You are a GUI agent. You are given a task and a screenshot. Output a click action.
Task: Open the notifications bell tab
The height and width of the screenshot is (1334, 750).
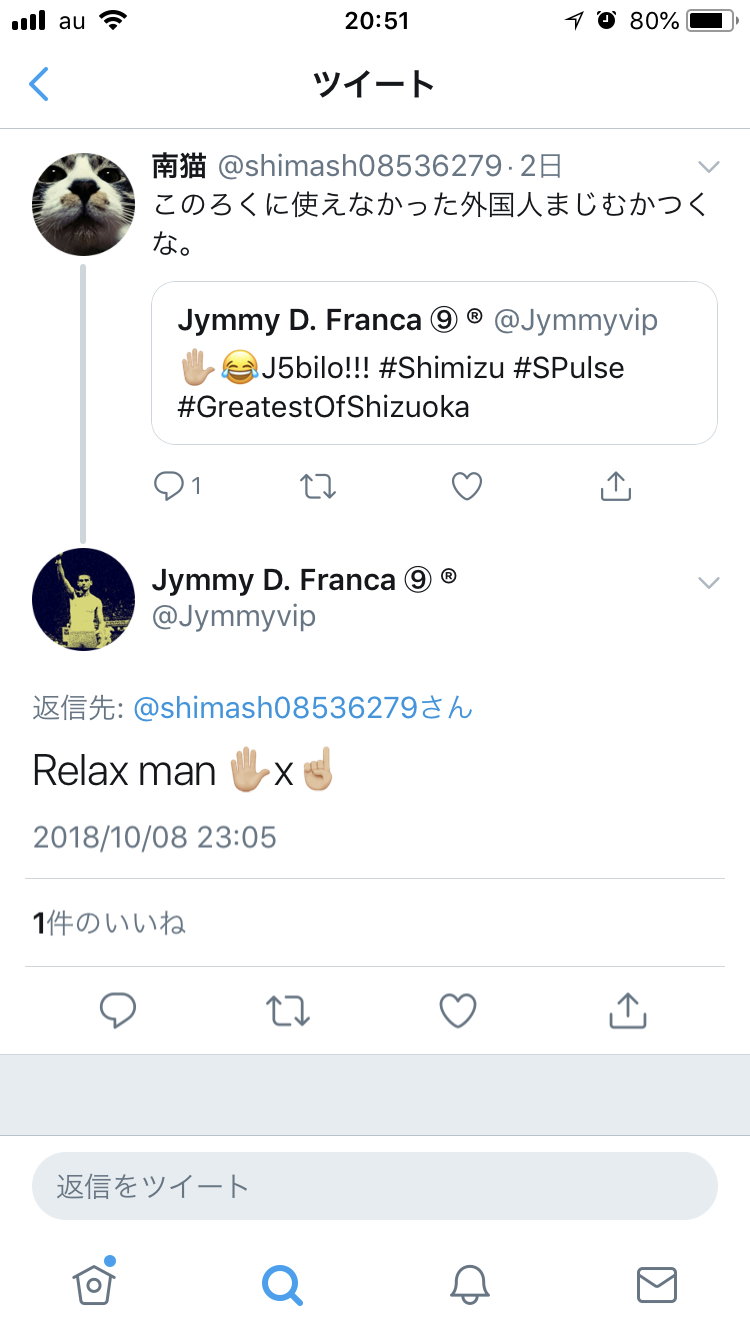[x=469, y=1284]
